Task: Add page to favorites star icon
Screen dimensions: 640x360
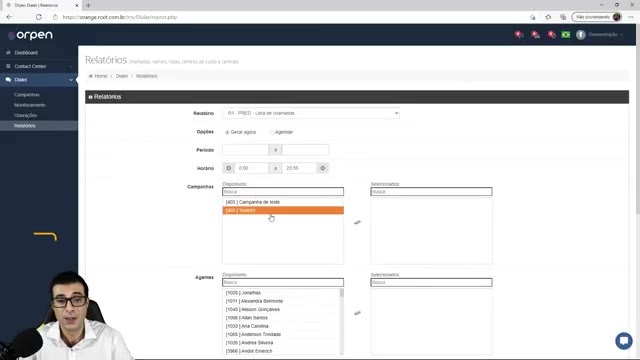Action: coord(548,17)
